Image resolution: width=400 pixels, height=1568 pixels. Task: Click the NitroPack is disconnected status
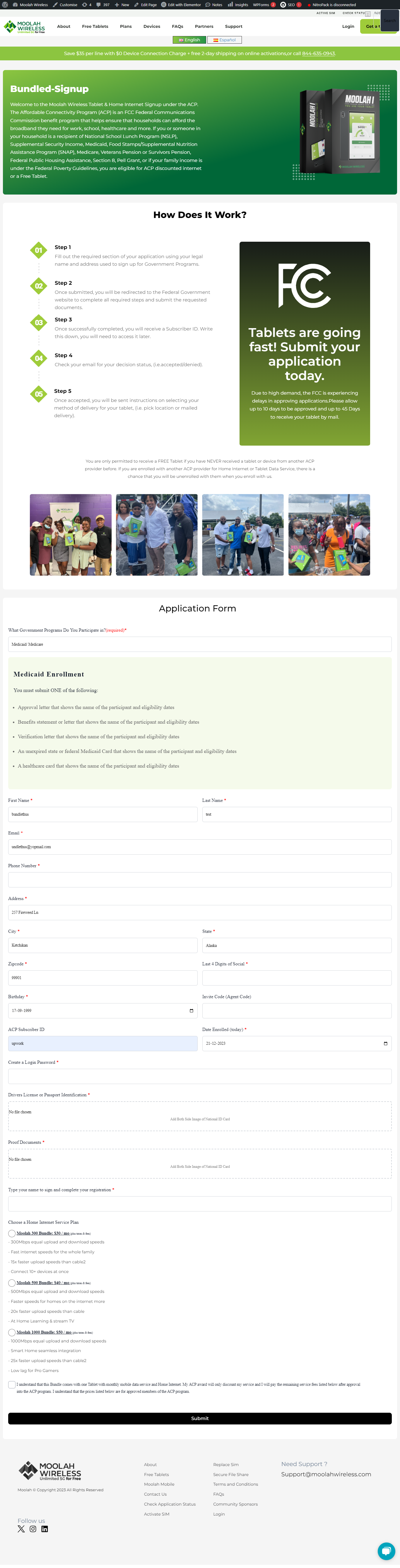[x=332, y=4]
